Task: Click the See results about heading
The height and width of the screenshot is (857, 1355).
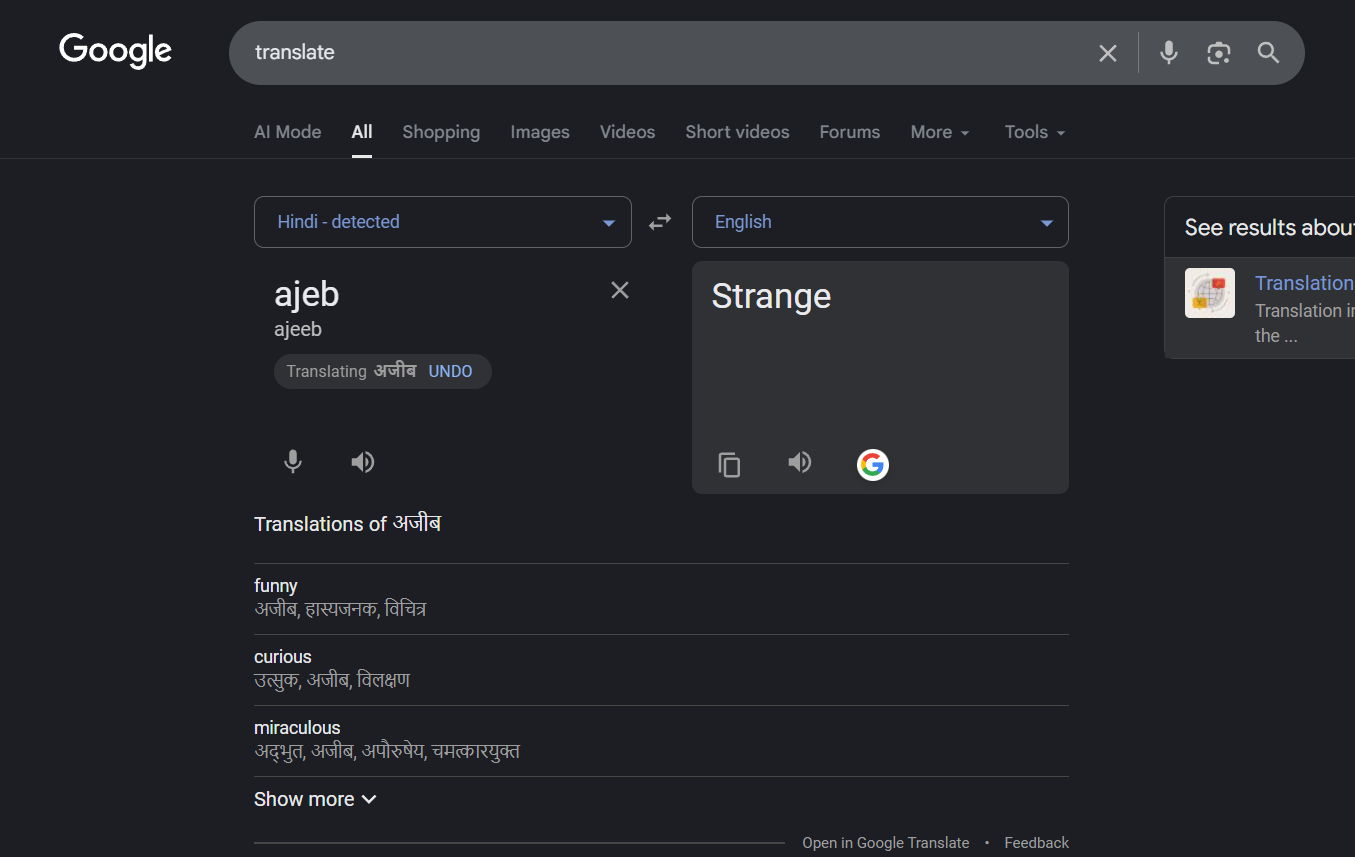Action: click(x=1269, y=228)
